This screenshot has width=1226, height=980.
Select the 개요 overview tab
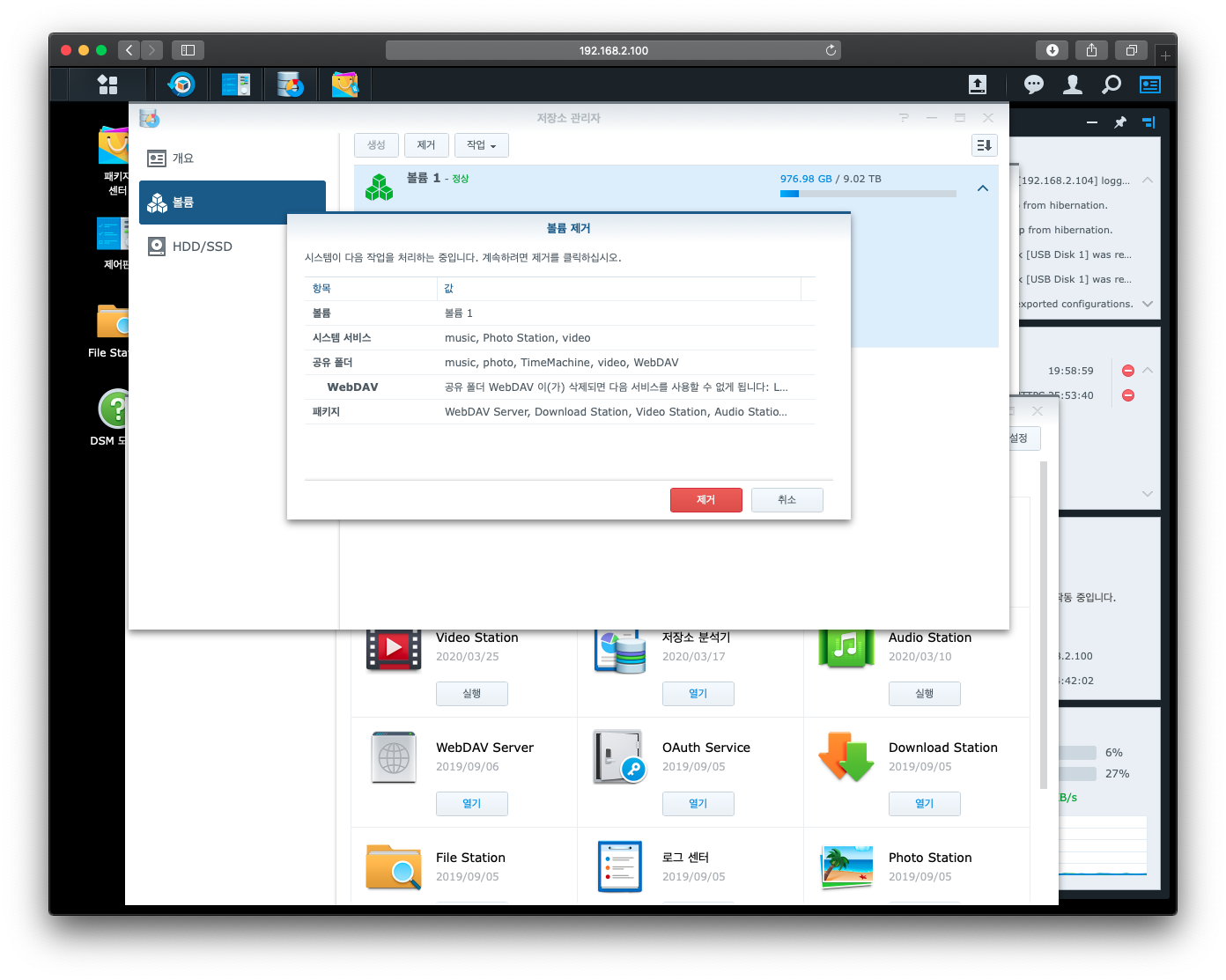(233, 158)
